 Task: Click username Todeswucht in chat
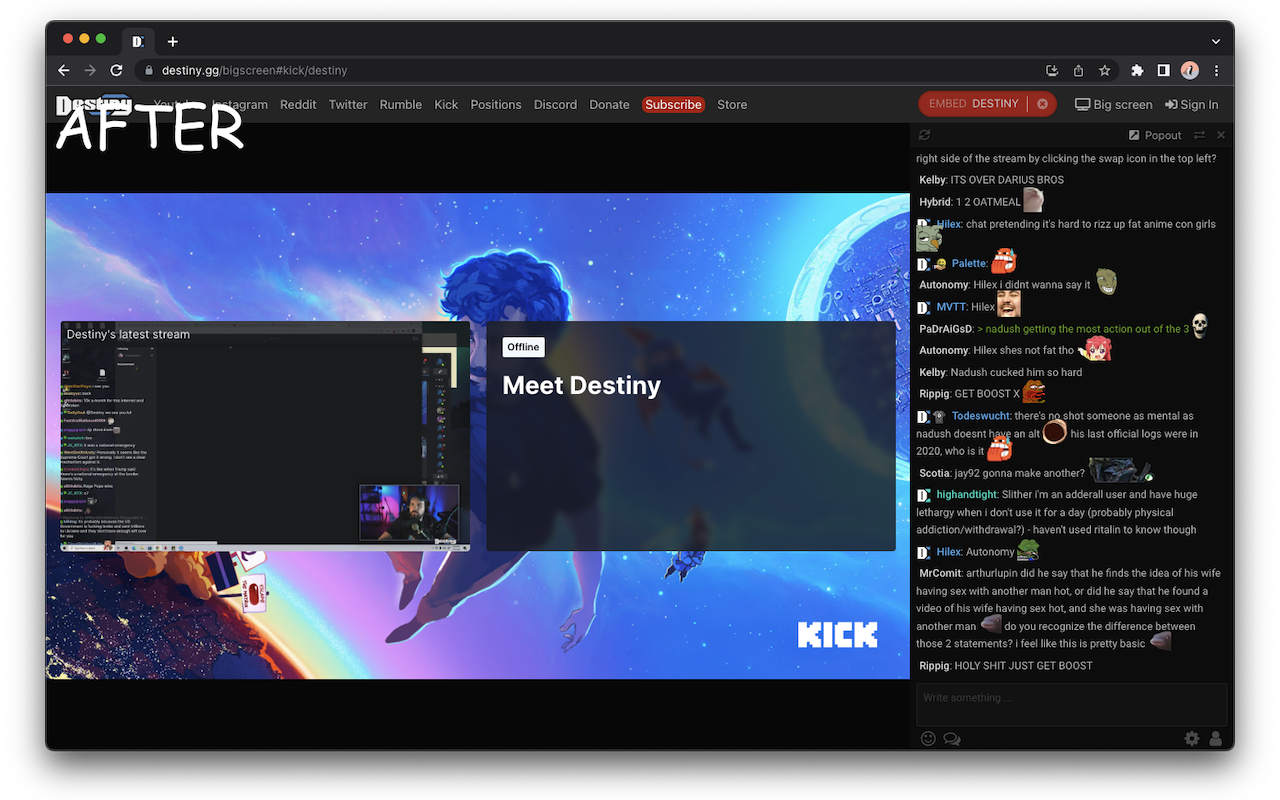981,416
